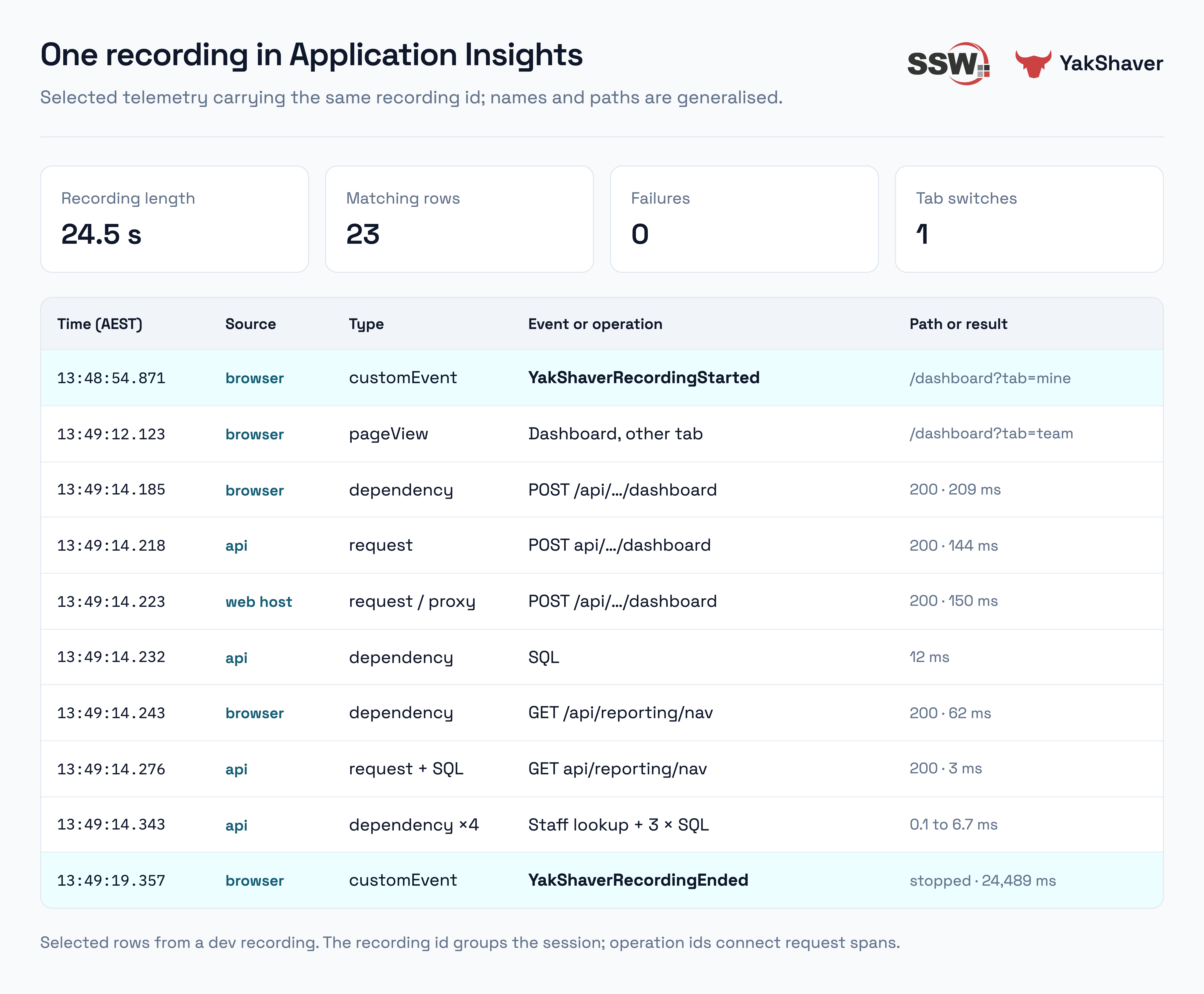Click the '200 · 209 ms' result
This screenshot has width=1204, height=994.
point(955,489)
